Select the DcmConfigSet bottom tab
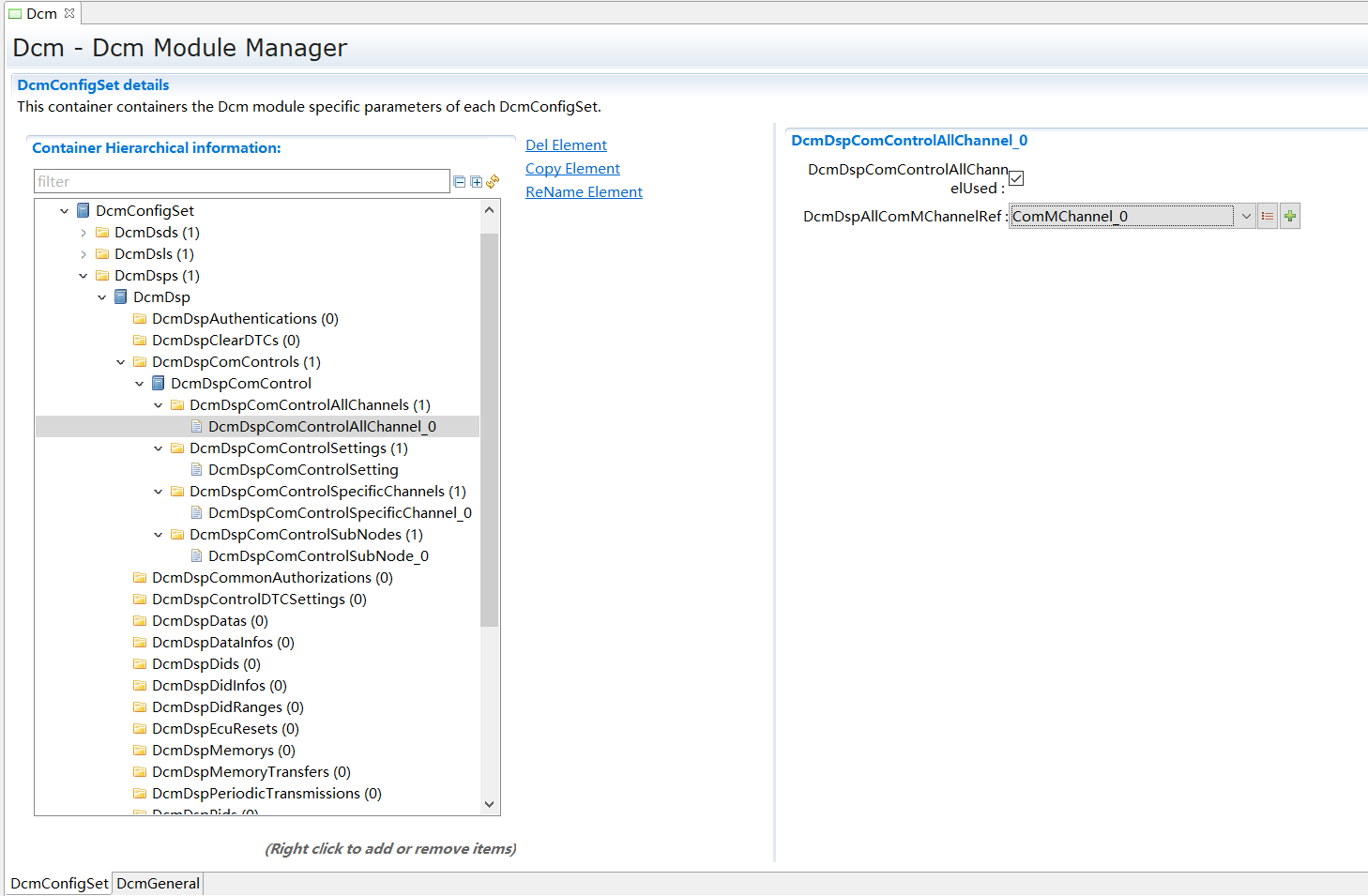 59,884
